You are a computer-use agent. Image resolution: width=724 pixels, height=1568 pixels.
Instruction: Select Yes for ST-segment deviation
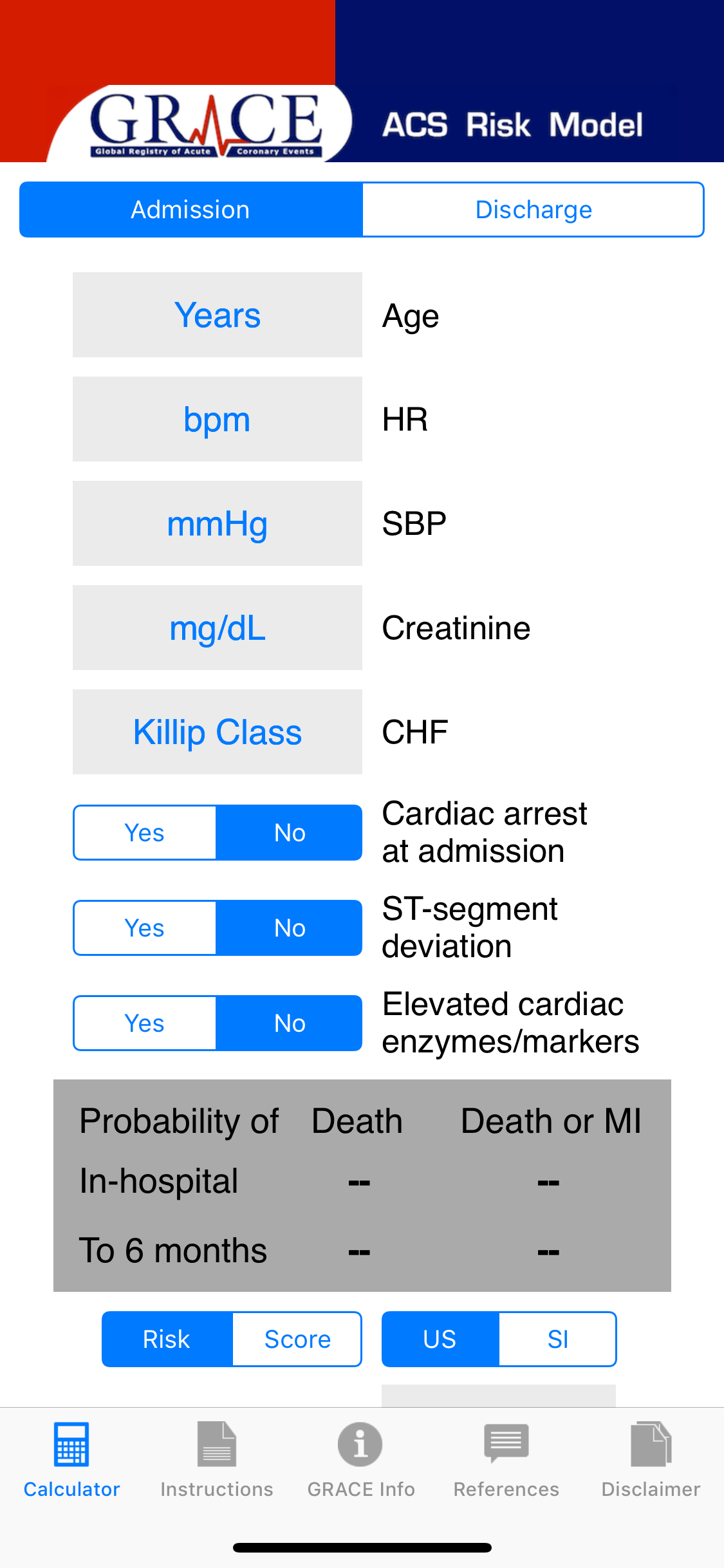(145, 928)
